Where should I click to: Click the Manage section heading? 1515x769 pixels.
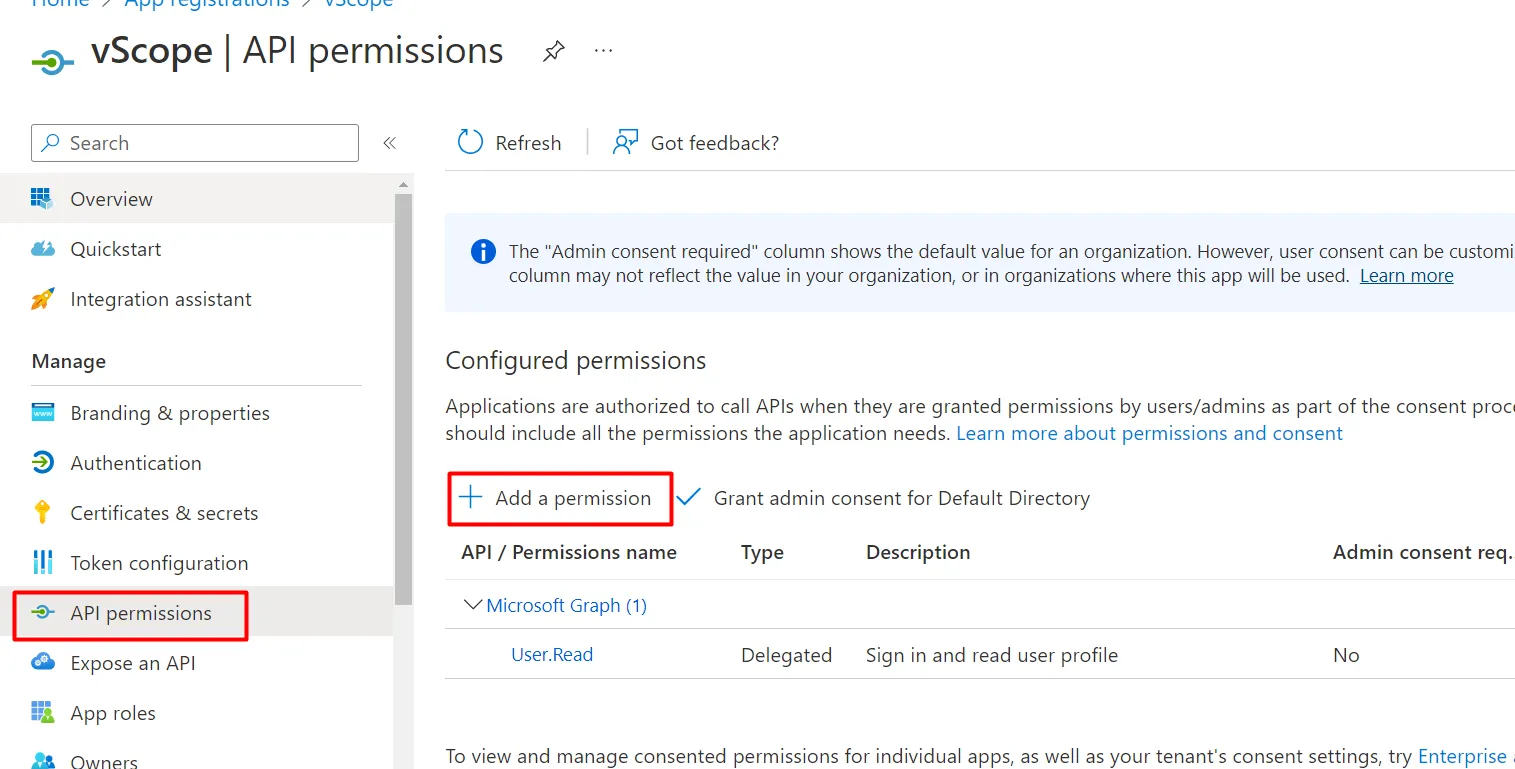click(x=69, y=361)
